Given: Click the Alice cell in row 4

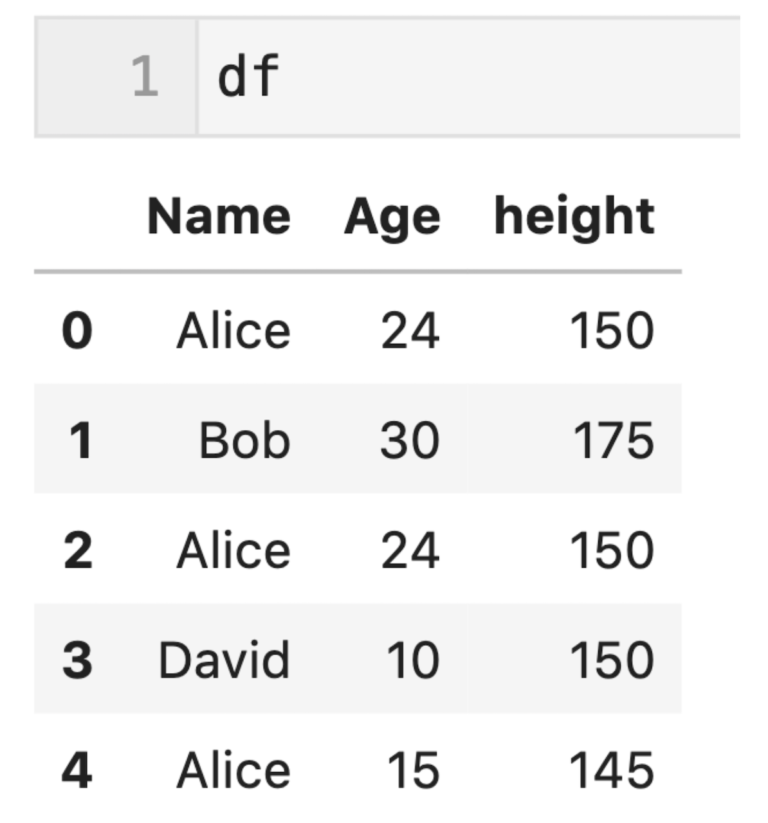Looking at the screenshot, I should [234, 770].
